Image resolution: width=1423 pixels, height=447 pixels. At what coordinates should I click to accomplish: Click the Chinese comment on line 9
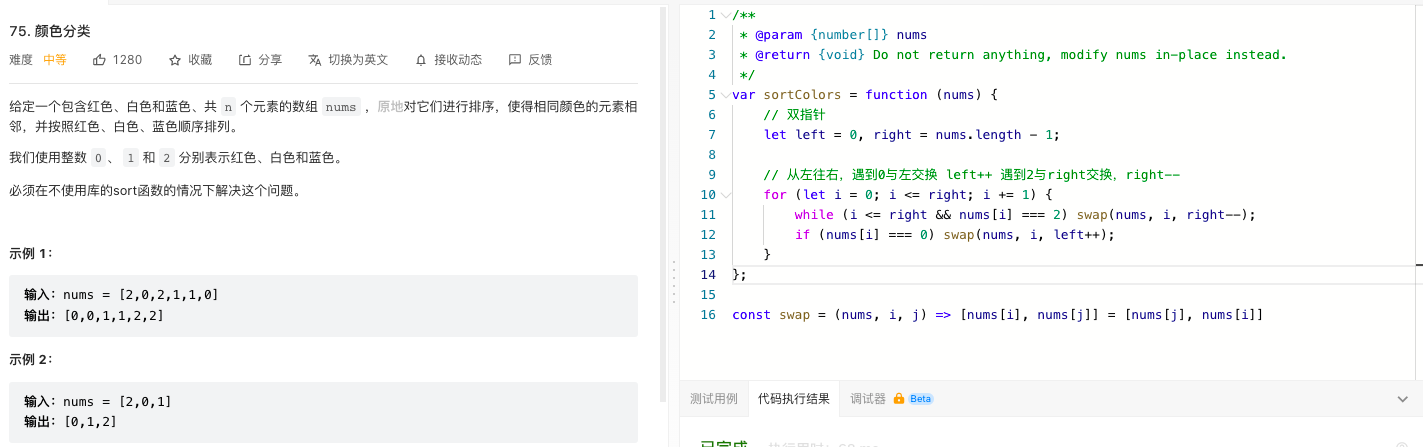pyautogui.click(x=972, y=175)
